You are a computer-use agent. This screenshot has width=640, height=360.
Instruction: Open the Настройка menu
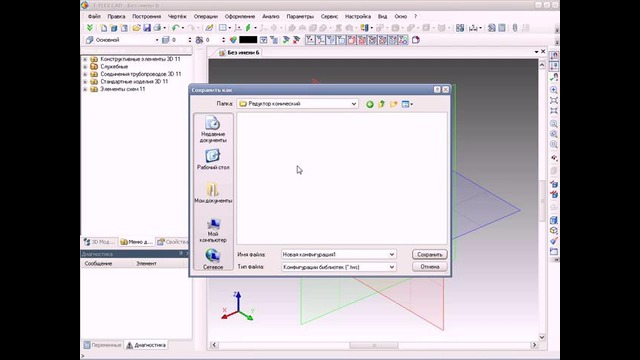[358, 16]
